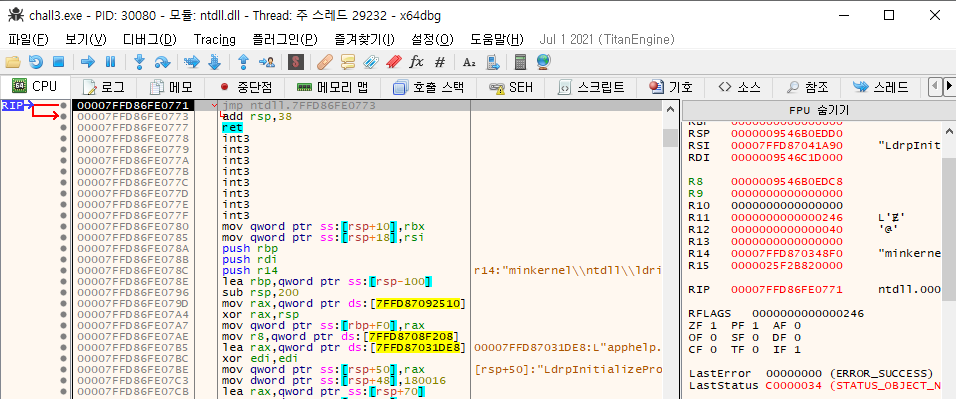The width and height of the screenshot is (956, 399).
Task: Click the Step Over icon
Action: click(x=162, y=62)
